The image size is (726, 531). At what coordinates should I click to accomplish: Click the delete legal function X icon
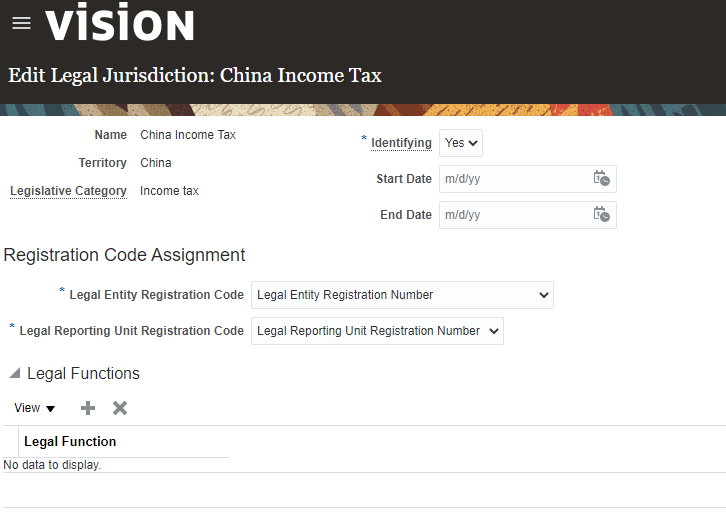120,408
